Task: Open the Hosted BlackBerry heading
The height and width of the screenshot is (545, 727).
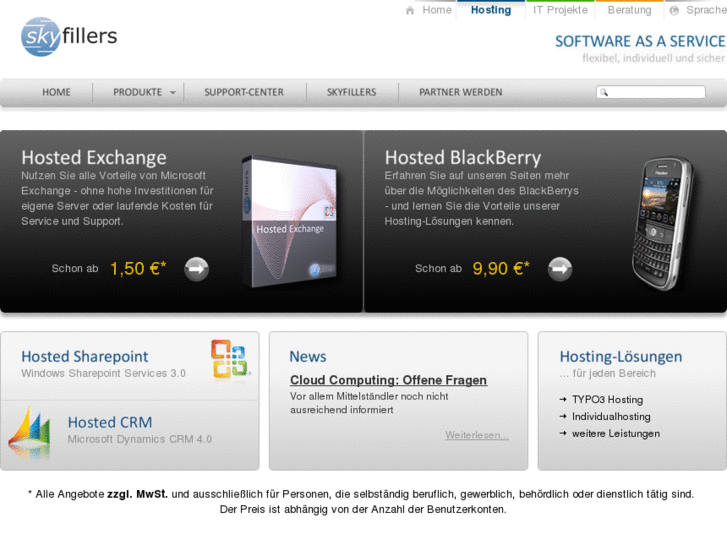Action: pos(463,158)
